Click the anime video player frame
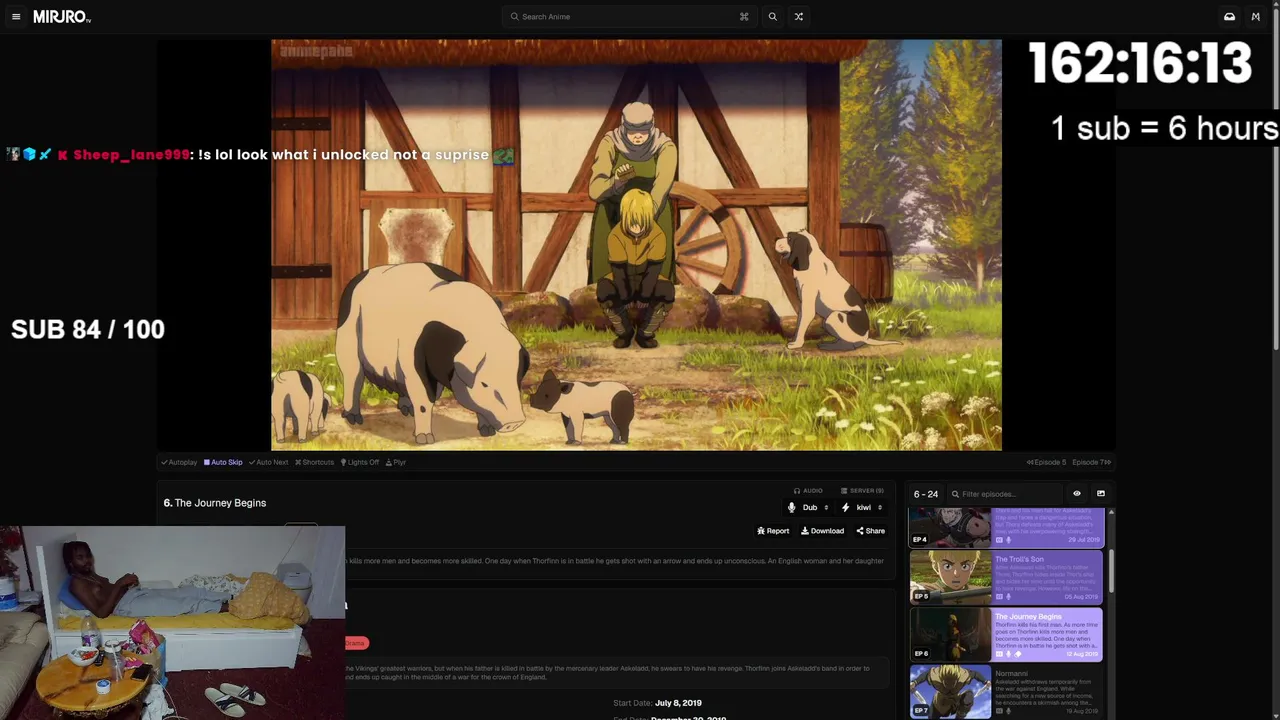 click(x=636, y=245)
